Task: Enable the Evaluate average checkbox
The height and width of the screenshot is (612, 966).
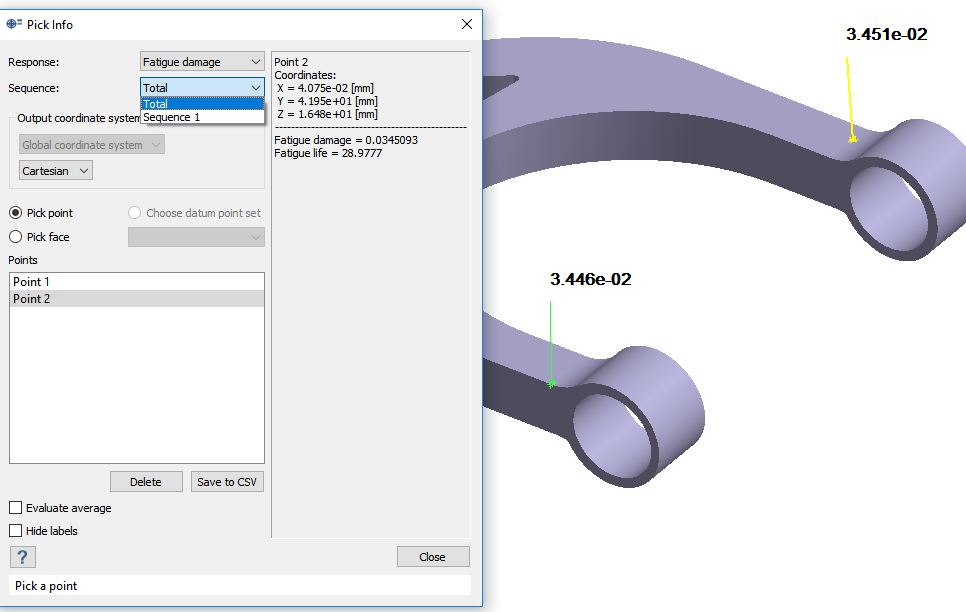Action: click(16, 508)
